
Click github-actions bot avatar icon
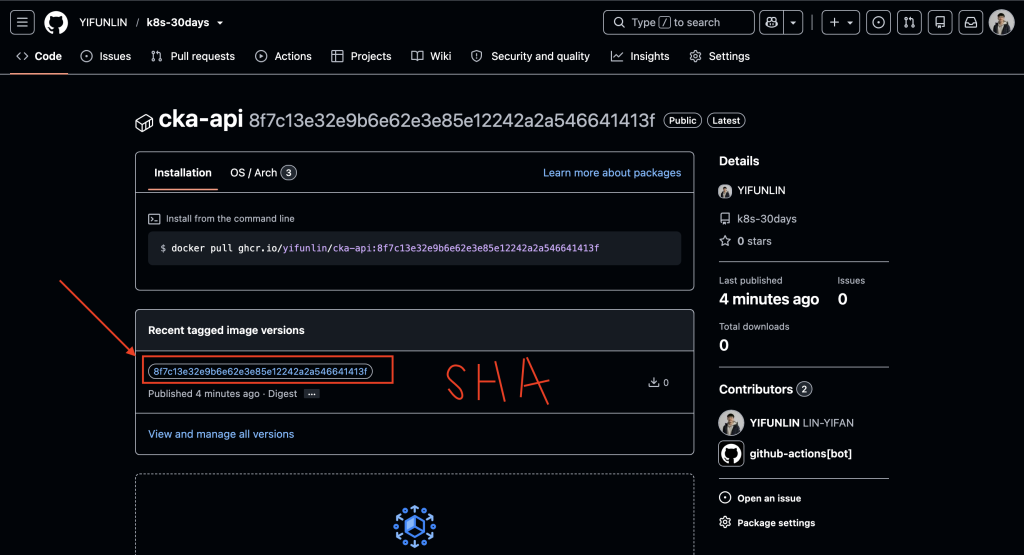[731, 453]
